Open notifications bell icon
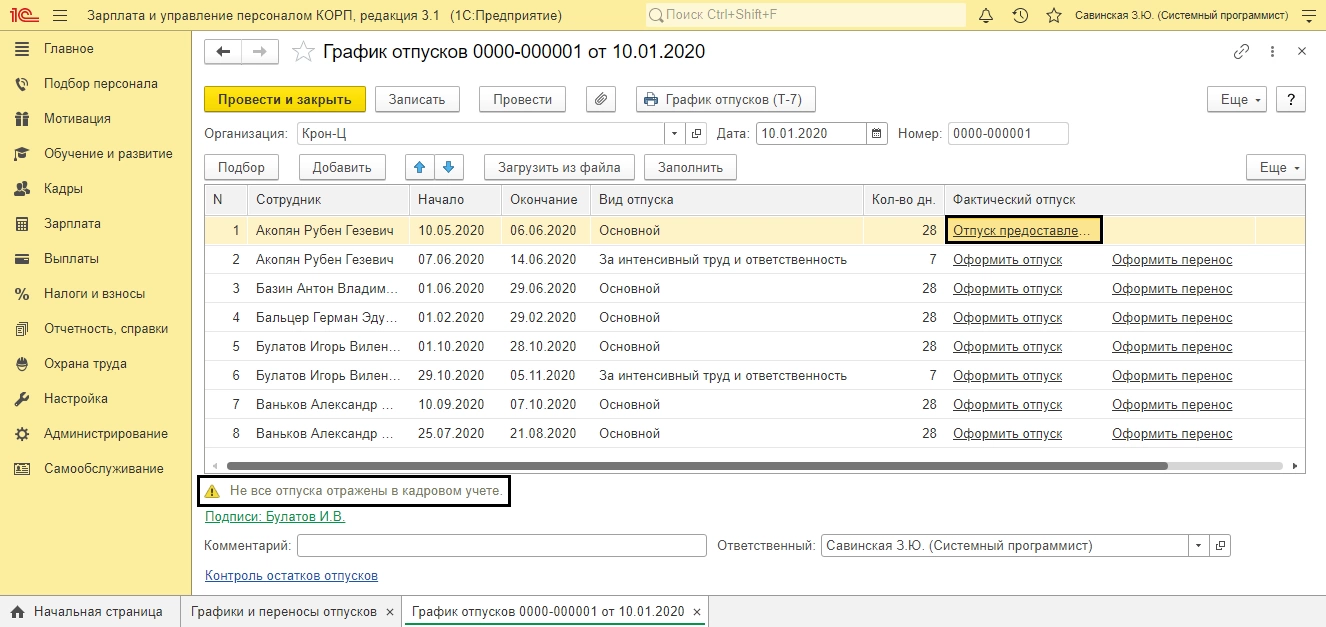Screen dimensions: 1326x627 [x=986, y=16]
